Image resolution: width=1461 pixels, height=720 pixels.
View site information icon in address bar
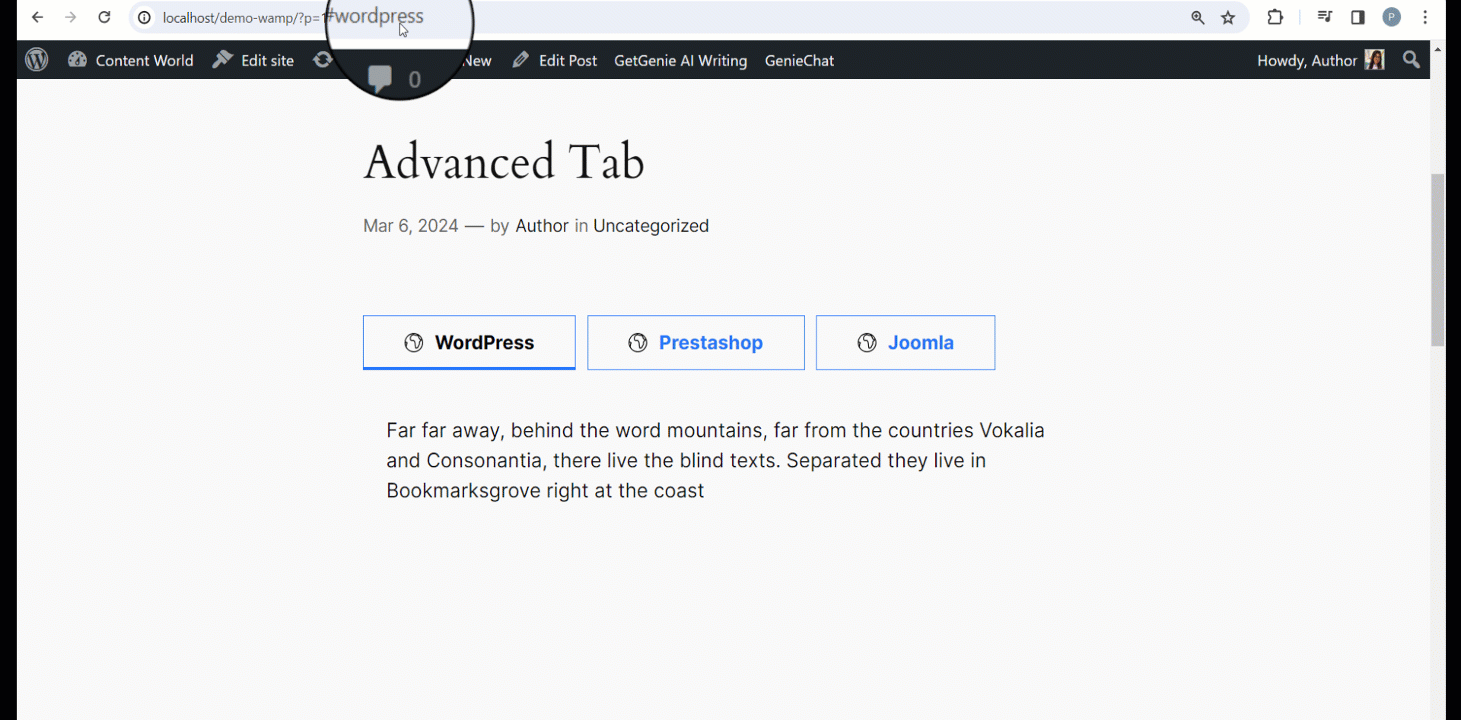tap(144, 17)
